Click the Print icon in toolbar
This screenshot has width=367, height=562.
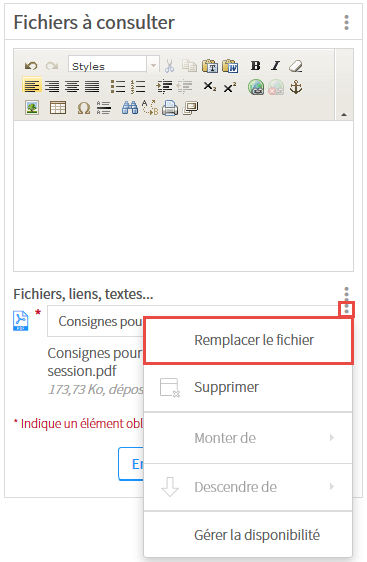point(170,108)
